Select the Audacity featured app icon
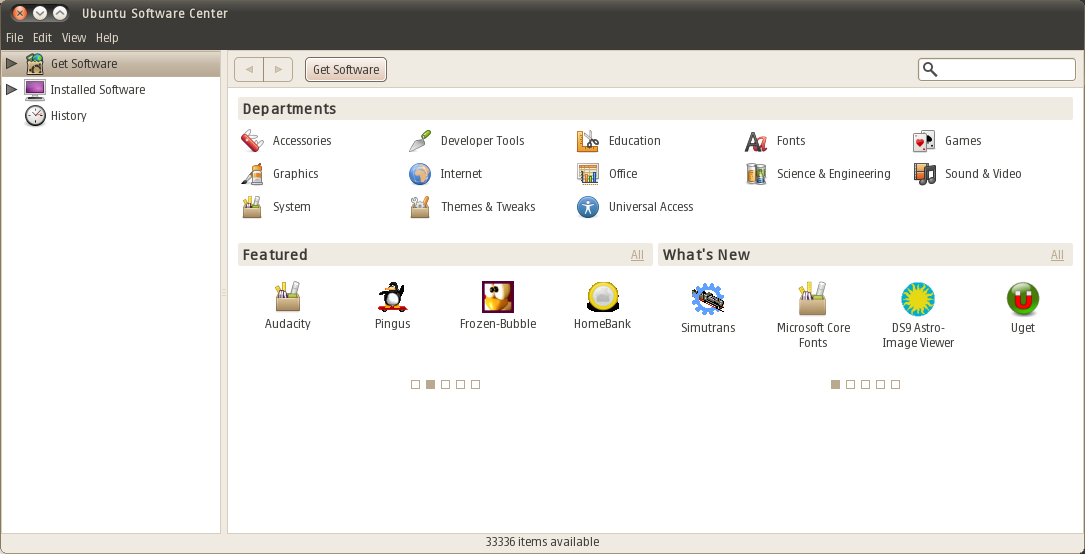 (287, 297)
